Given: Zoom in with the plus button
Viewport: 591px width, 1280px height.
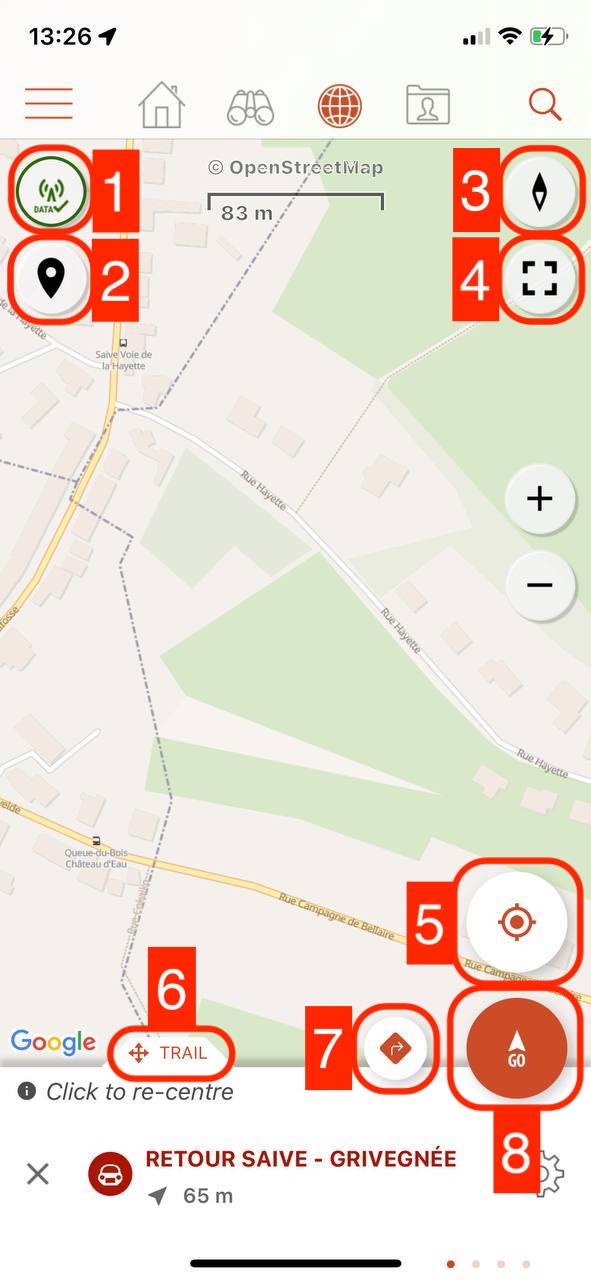Looking at the screenshot, I should pos(540,498).
